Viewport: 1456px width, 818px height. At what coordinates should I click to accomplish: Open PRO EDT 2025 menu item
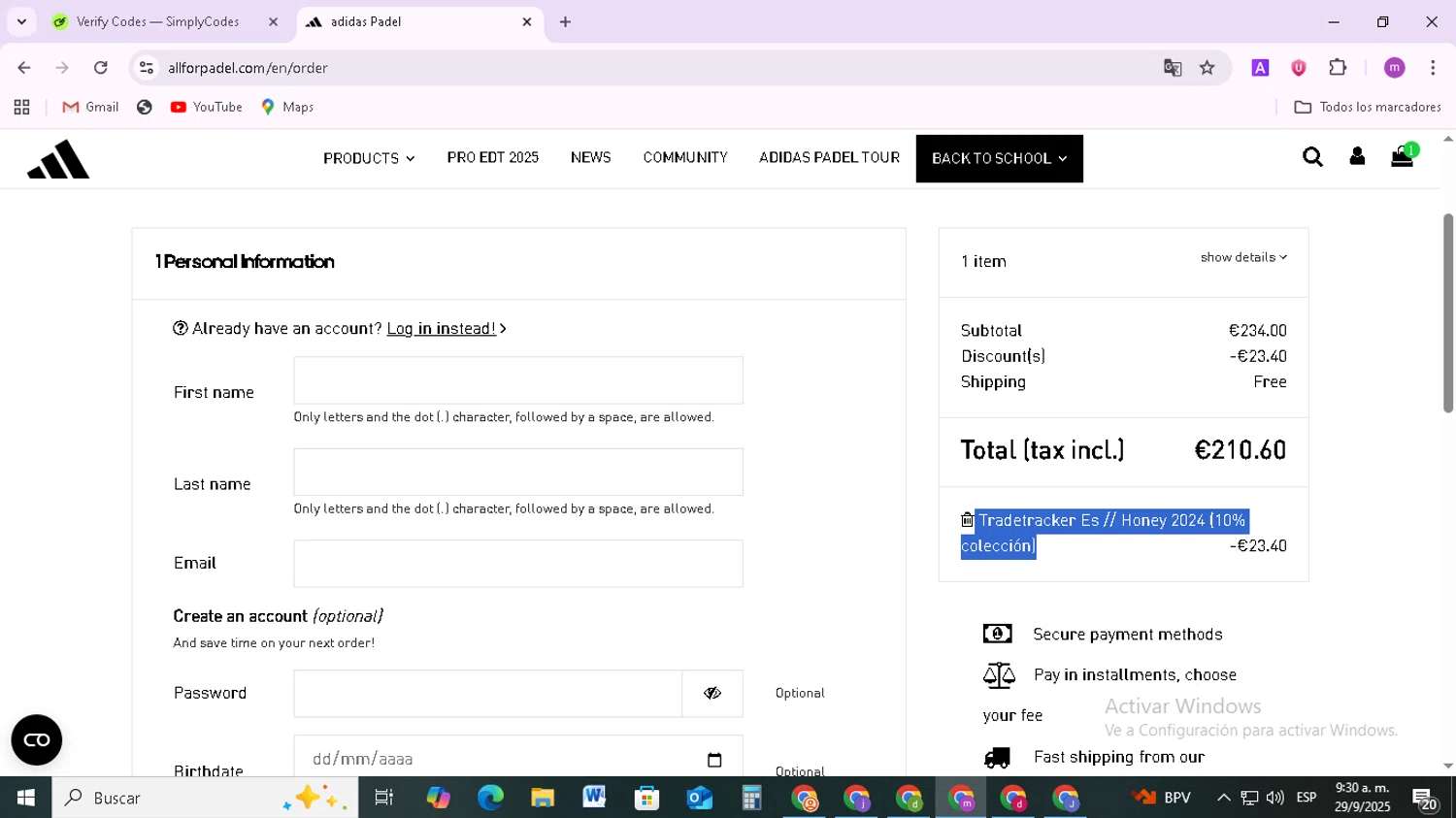click(492, 157)
